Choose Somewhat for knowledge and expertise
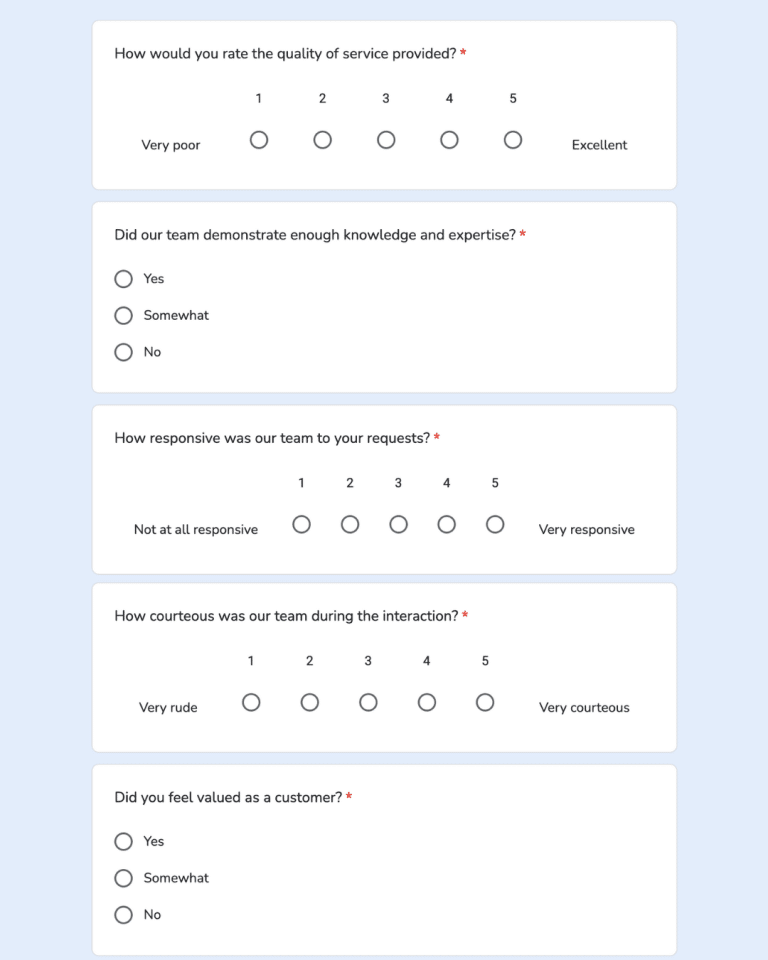The image size is (768, 960). pyautogui.click(x=123, y=315)
